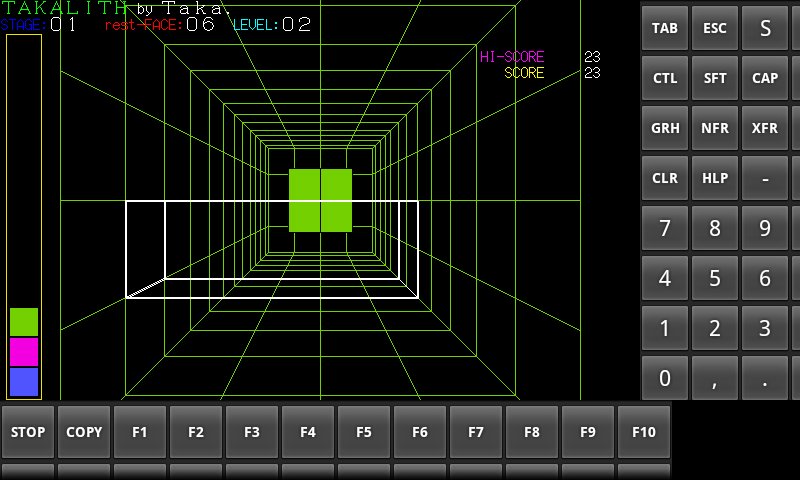The height and width of the screenshot is (480, 800).
Task: Tap numpad key 9
Action: [x=764, y=228]
